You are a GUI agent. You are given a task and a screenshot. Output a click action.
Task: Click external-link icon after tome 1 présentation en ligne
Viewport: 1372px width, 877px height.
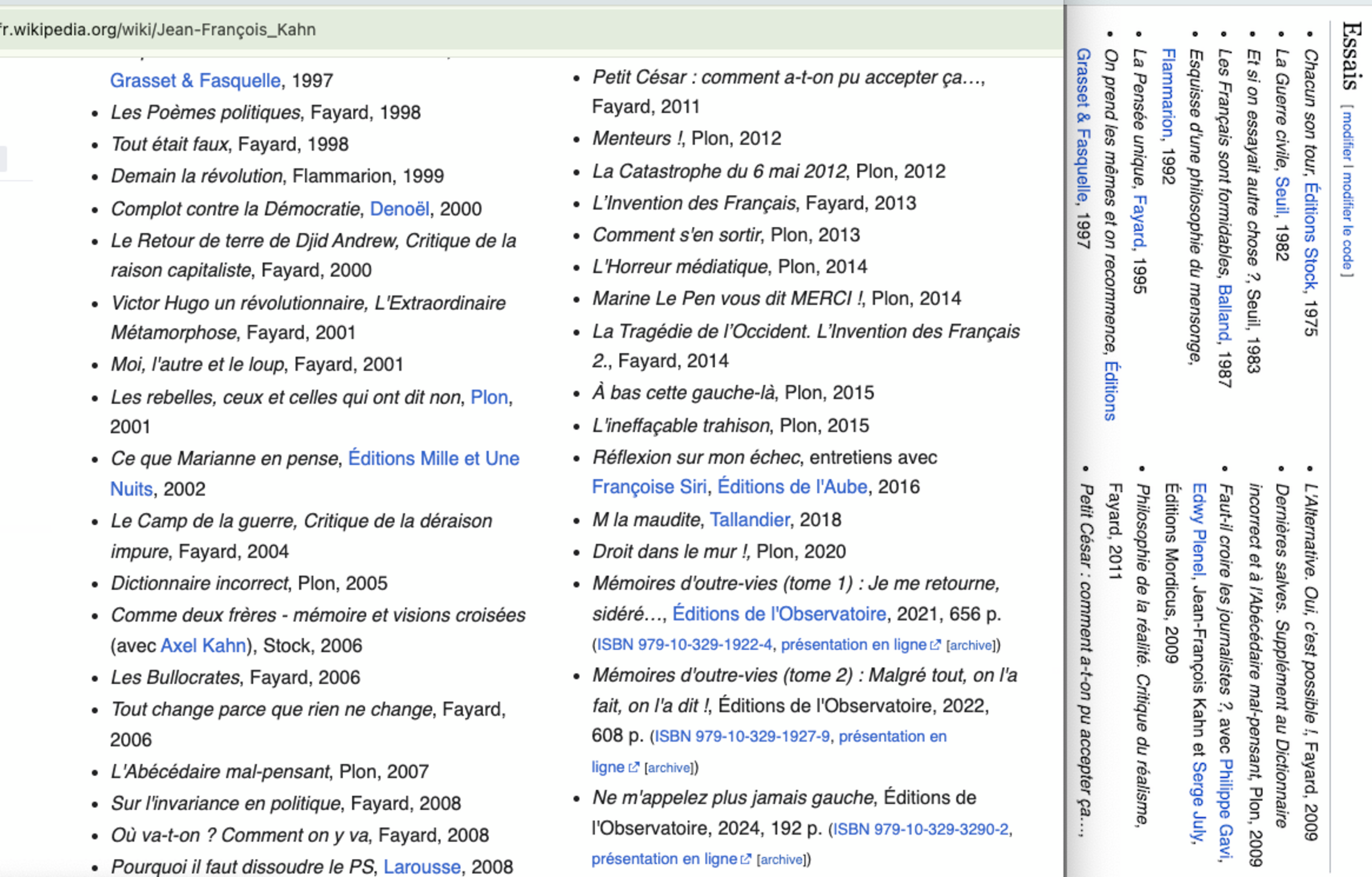935,646
